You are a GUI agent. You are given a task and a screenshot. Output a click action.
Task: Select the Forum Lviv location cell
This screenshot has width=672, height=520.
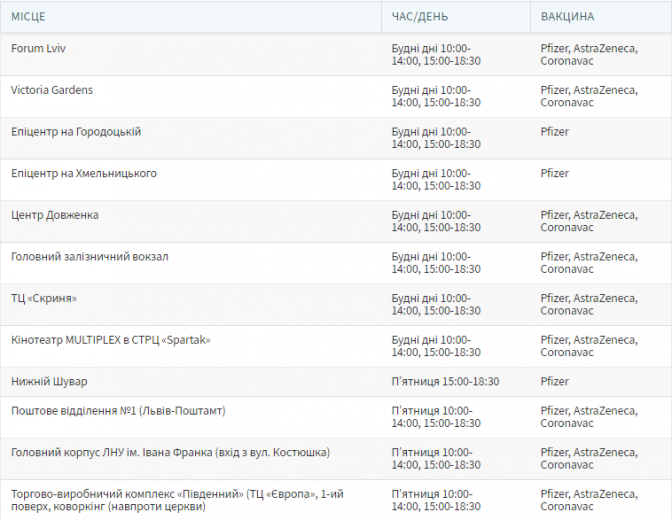click(39, 48)
